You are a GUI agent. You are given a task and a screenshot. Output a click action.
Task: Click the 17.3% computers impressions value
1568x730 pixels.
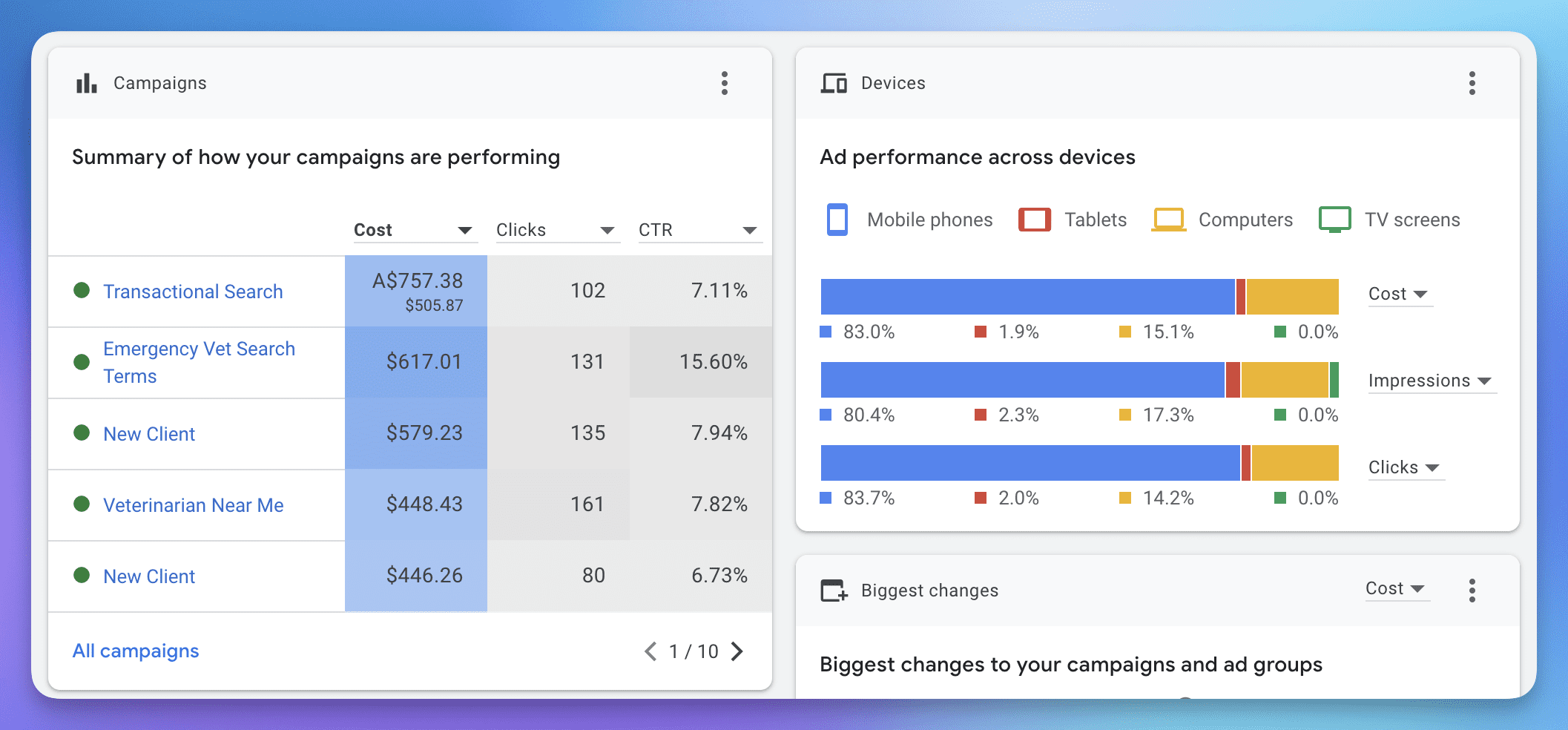pos(1168,415)
